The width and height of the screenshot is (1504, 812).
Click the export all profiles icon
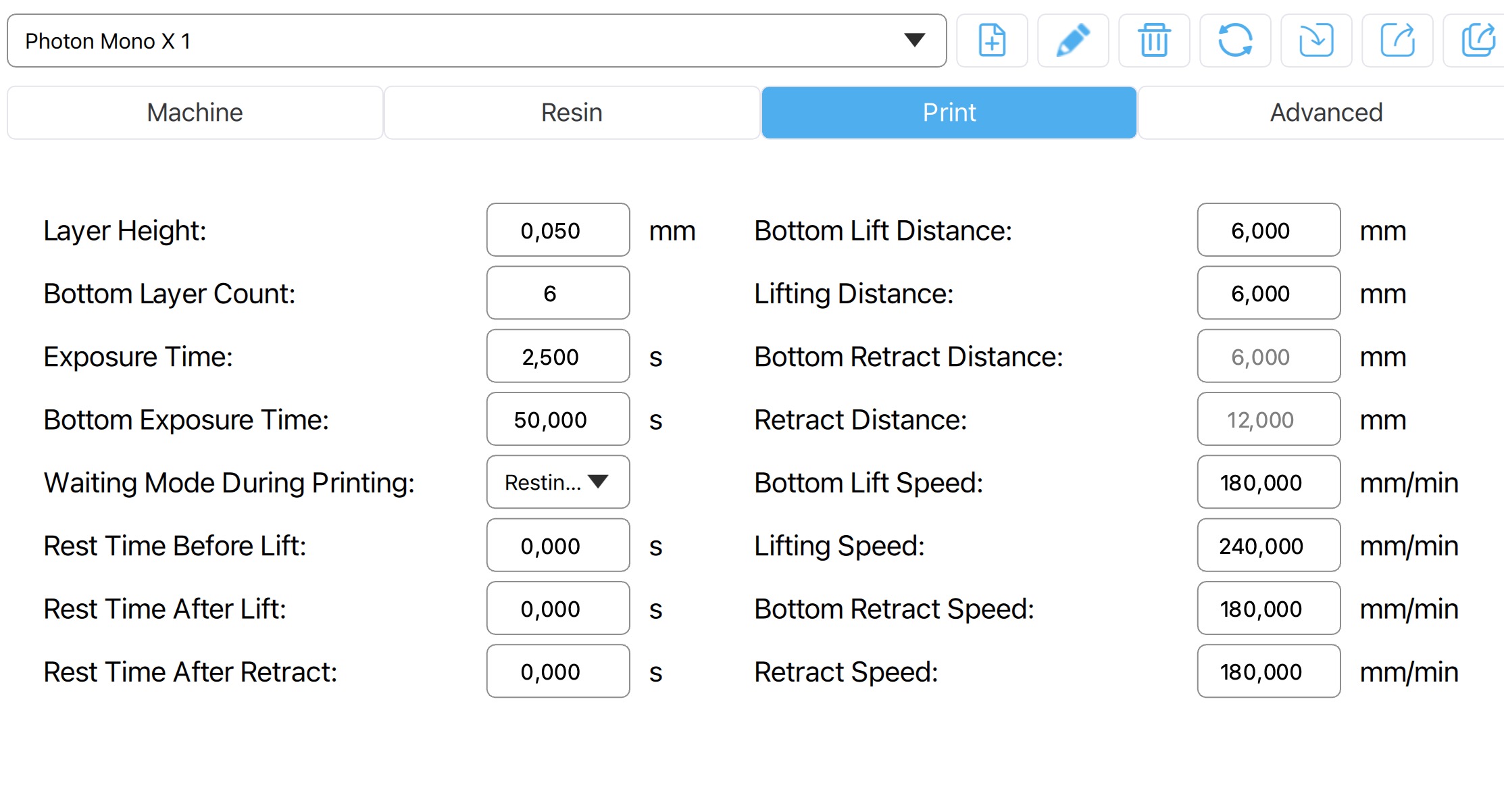point(1476,41)
